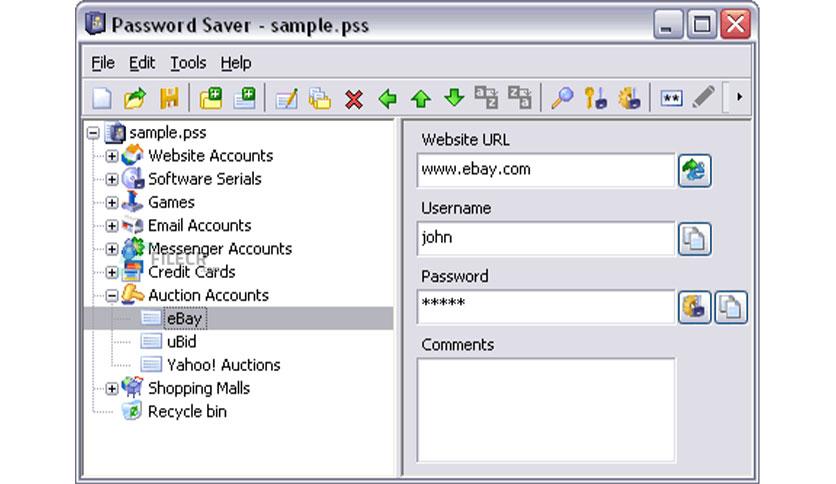Image resolution: width=836 pixels, height=484 pixels.
Task: Maximize the Password Saver window
Action: [702, 25]
